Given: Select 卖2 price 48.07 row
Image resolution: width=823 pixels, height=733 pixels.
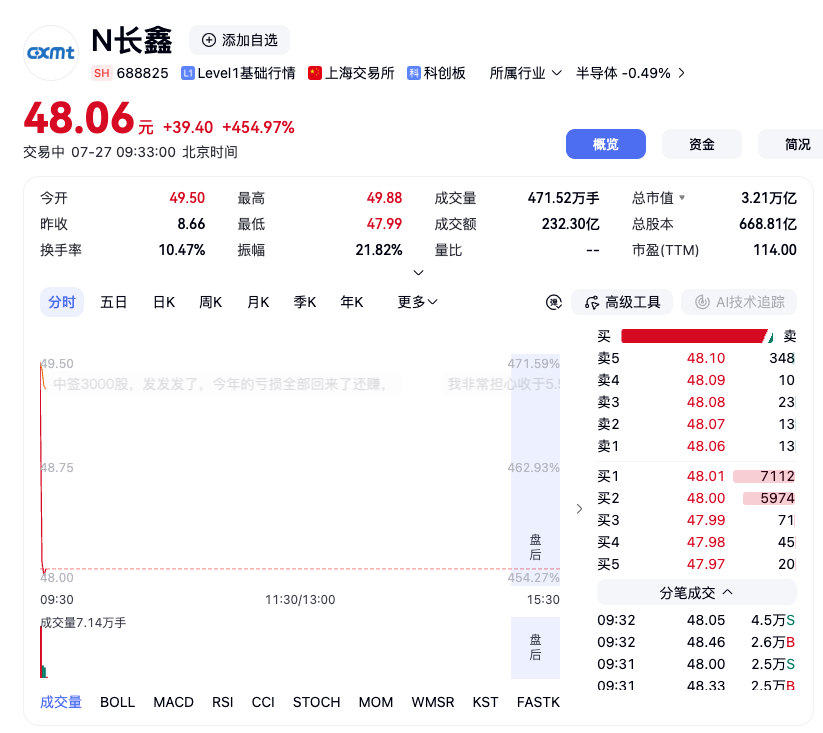Looking at the screenshot, I should click(697, 424).
